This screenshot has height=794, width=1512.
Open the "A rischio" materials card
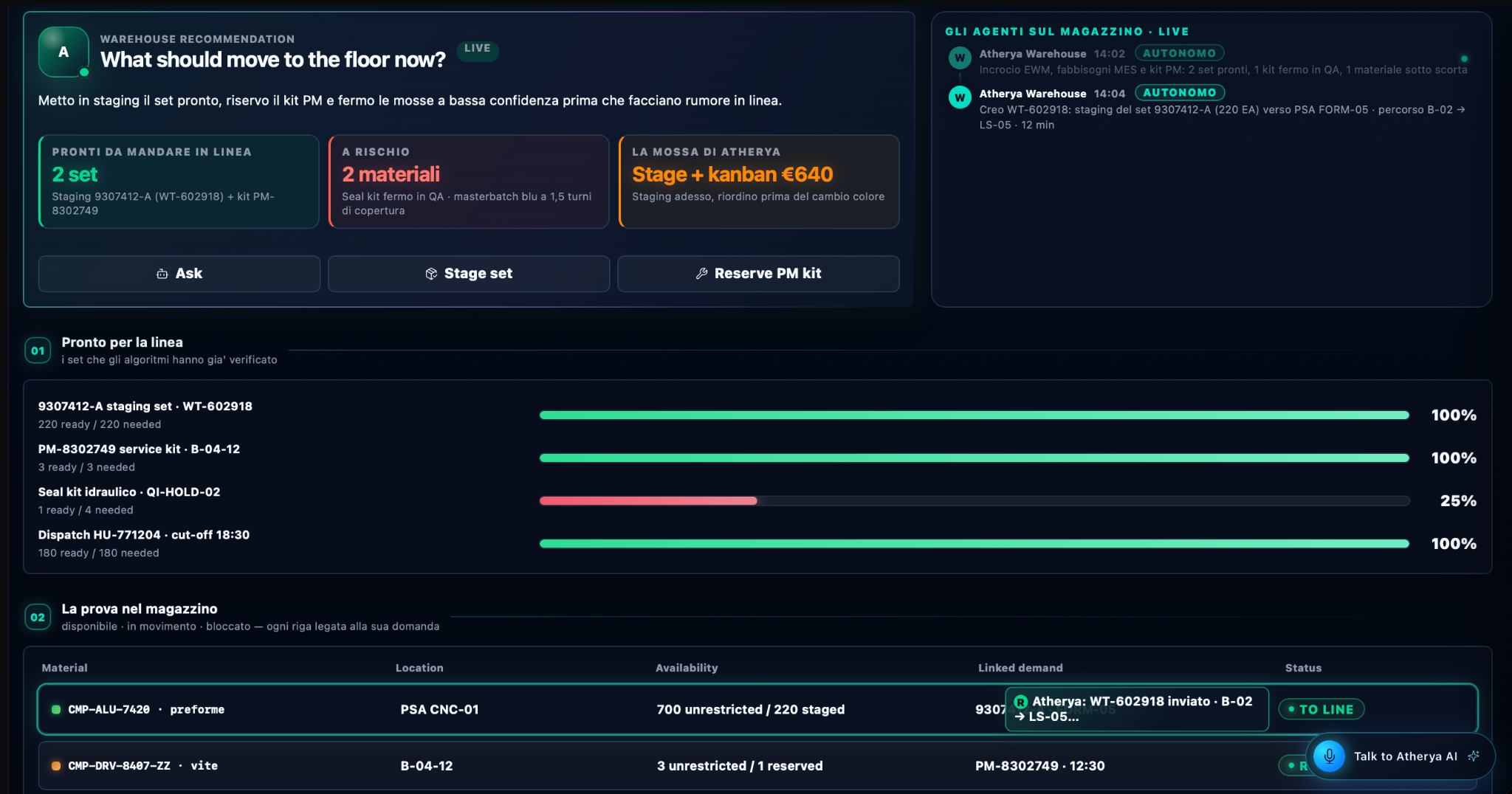click(469, 182)
